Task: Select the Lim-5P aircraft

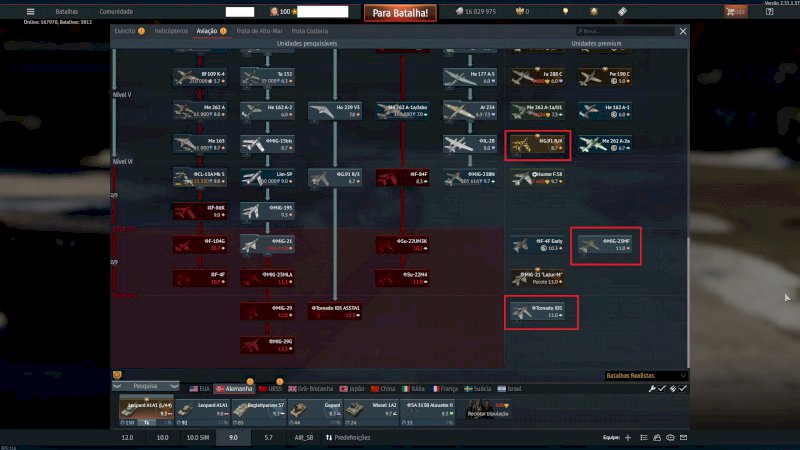Action: 267,178
